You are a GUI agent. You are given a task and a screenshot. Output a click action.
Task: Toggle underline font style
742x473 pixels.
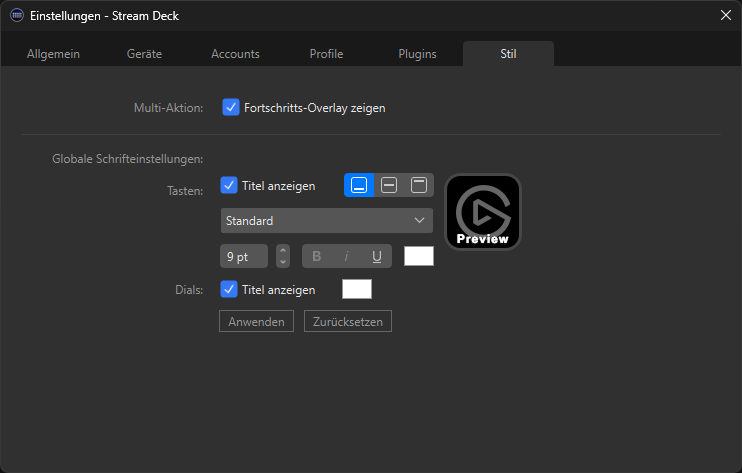(377, 256)
